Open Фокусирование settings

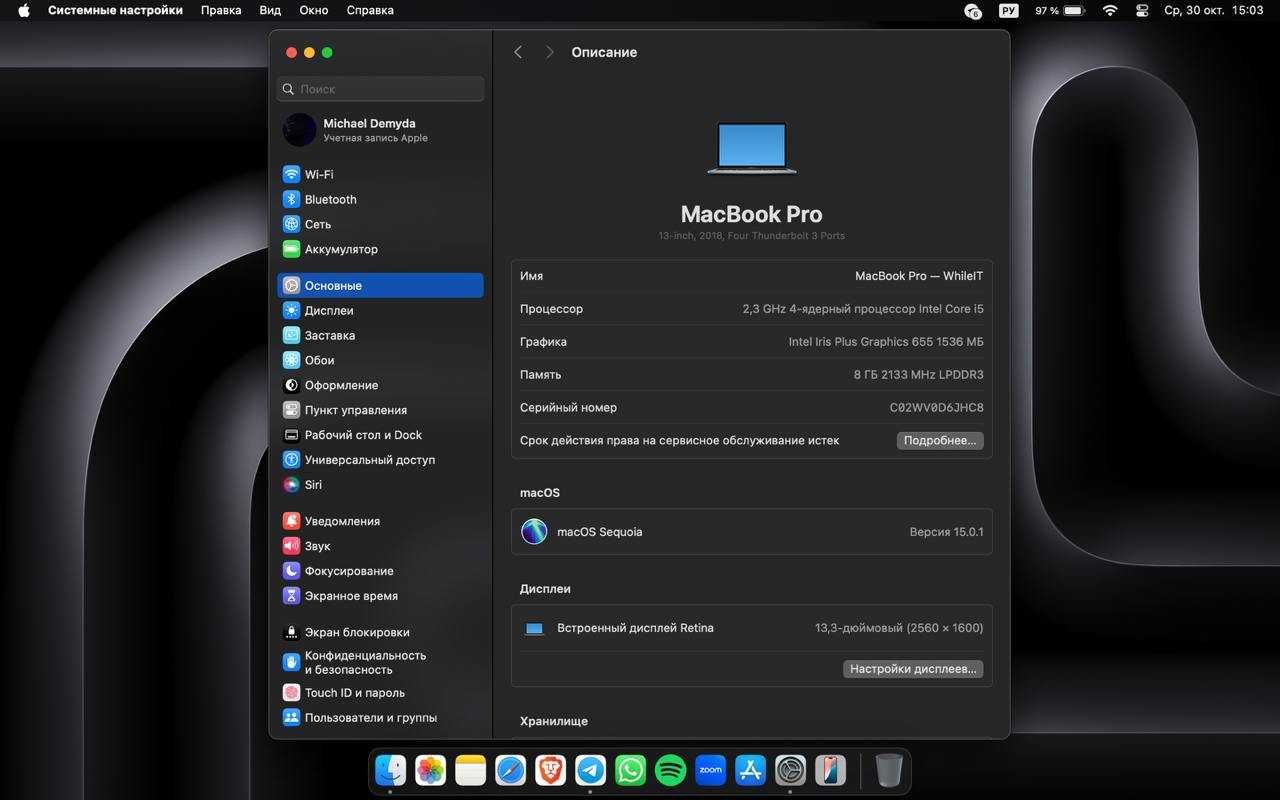[x=380, y=571]
